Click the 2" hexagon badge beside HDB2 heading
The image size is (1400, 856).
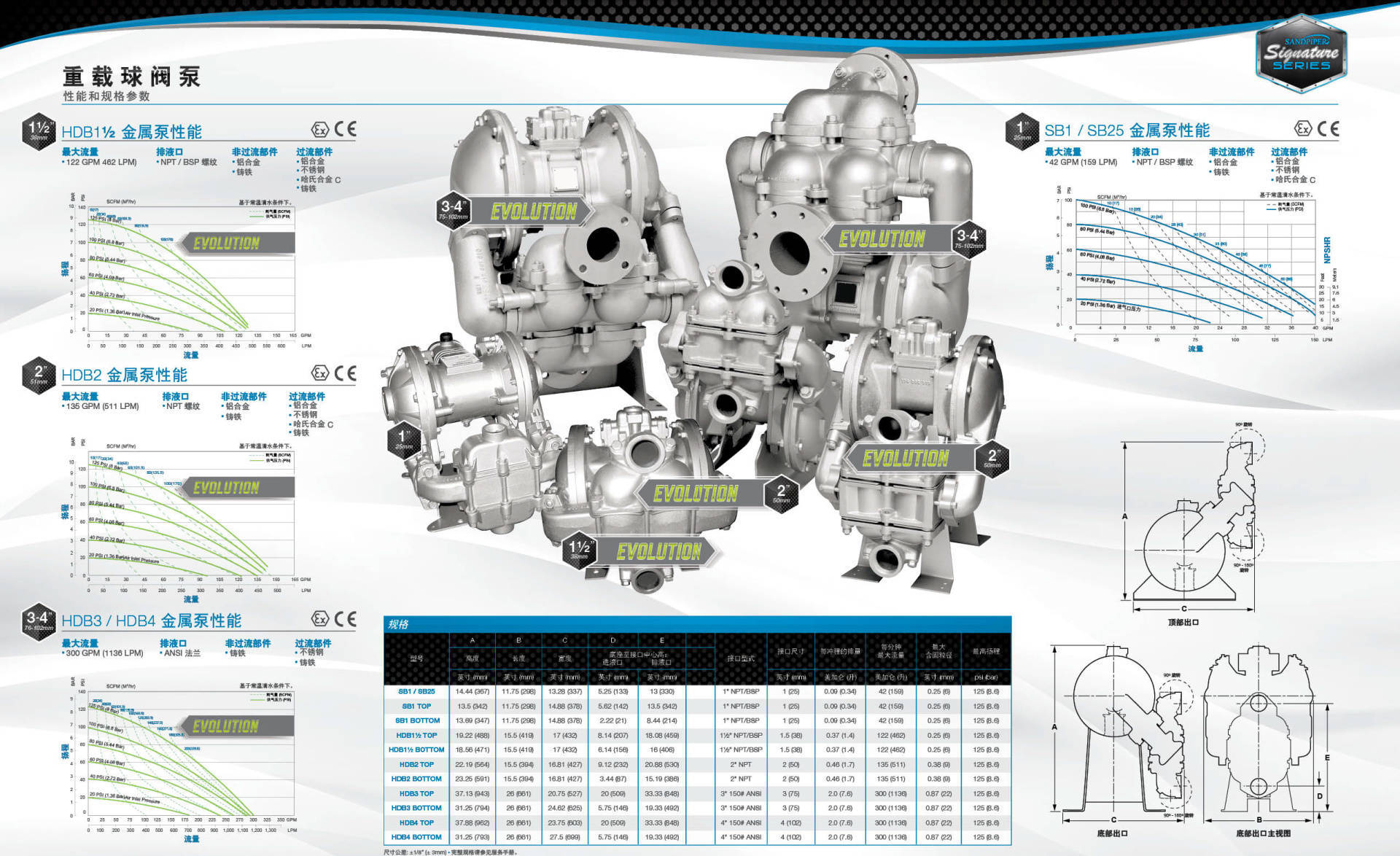click(39, 375)
